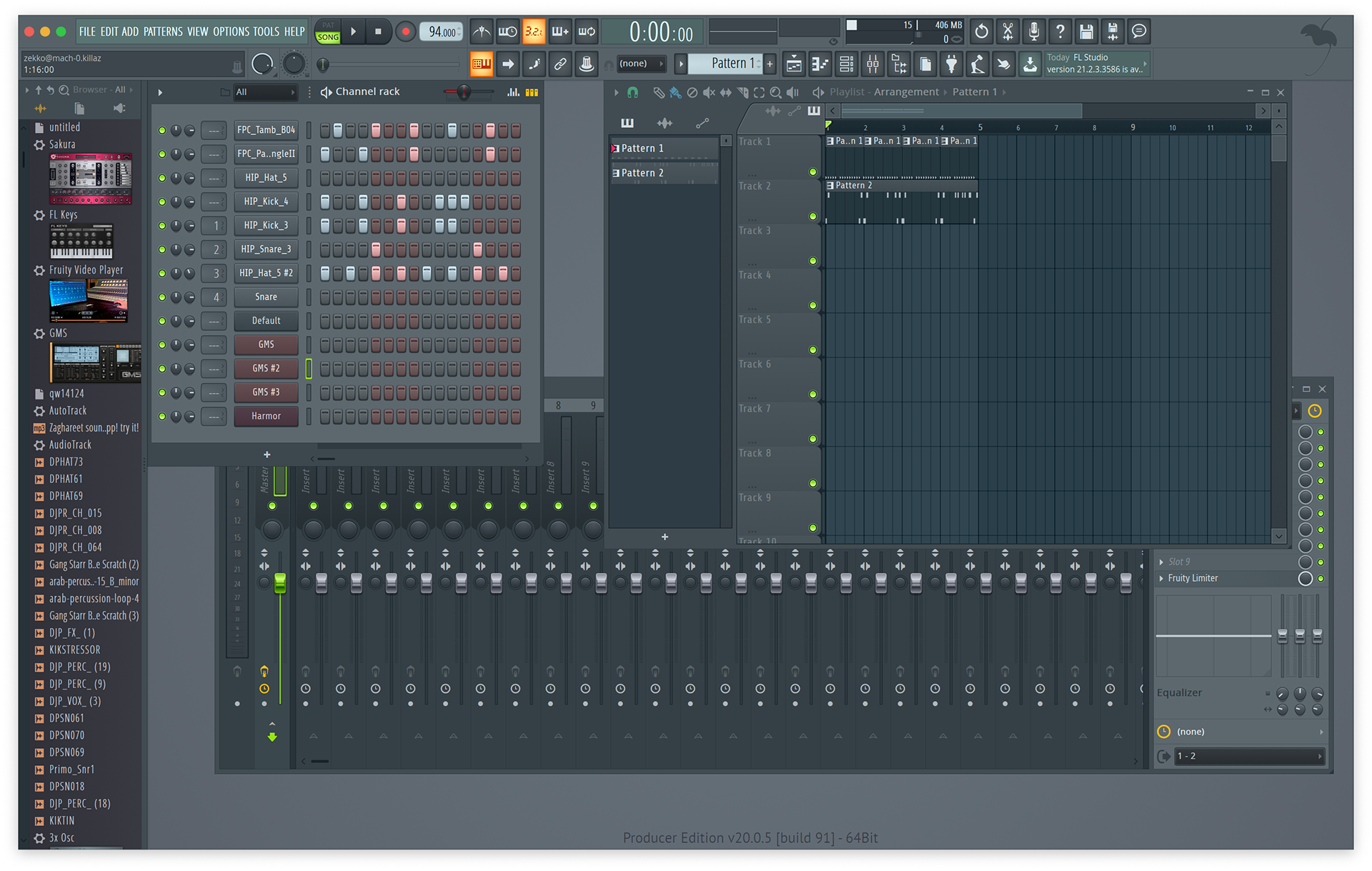1372x871 pixels.
Task: Expand the Fruity Limiter slot arrow
Action: (1161, 578)
